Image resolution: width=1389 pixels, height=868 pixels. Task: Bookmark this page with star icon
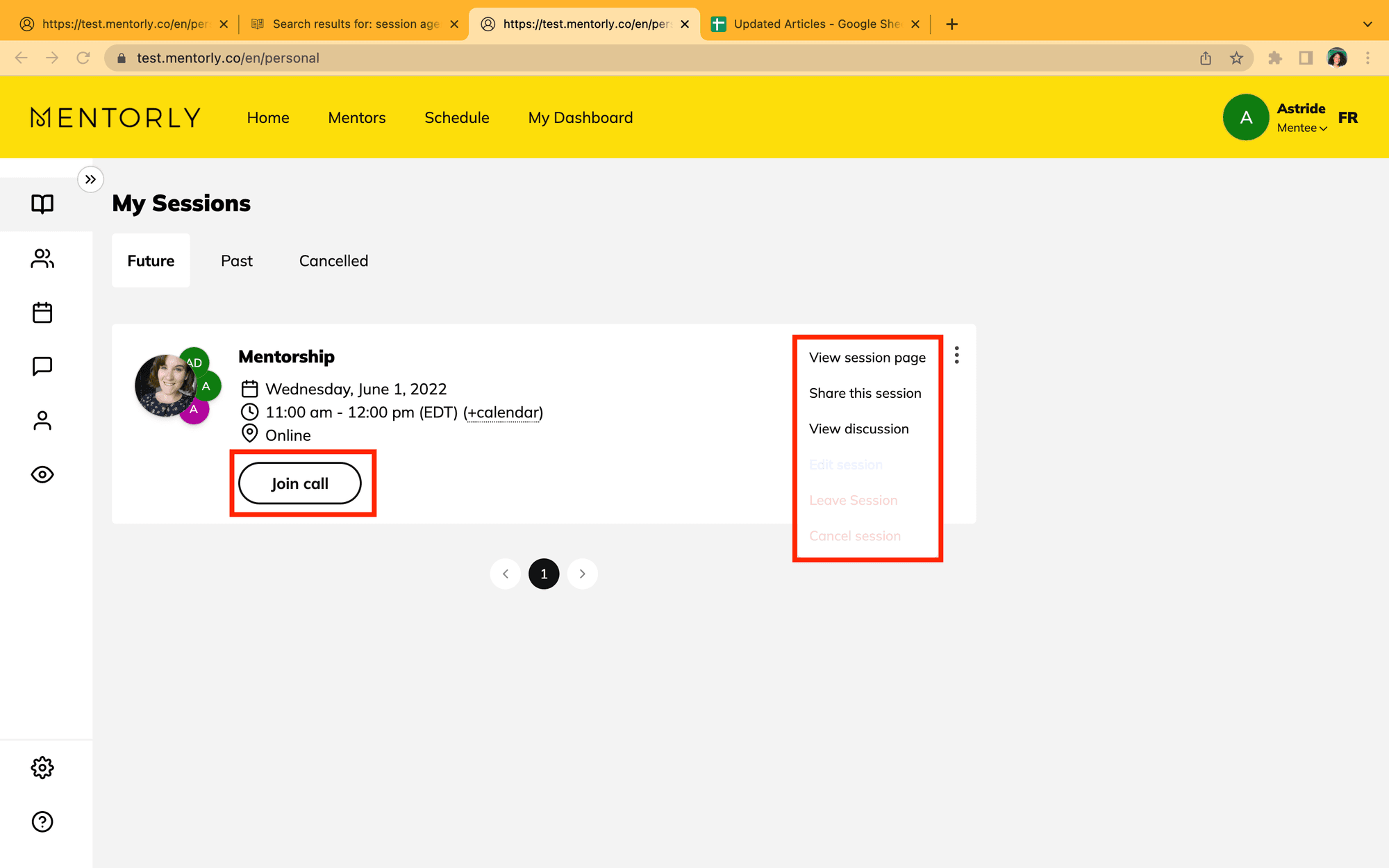tap(1236, 58)
